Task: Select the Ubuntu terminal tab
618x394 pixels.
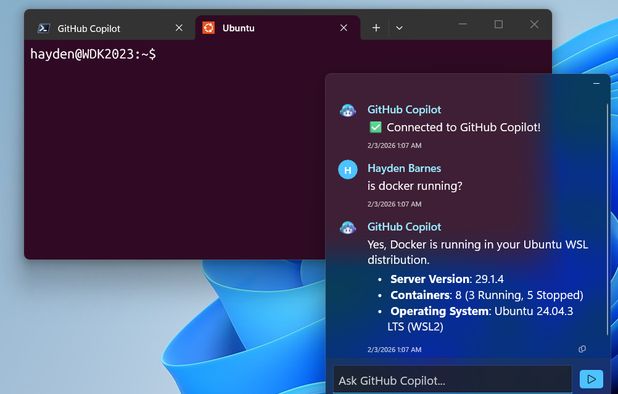Action: pos(277,28)
